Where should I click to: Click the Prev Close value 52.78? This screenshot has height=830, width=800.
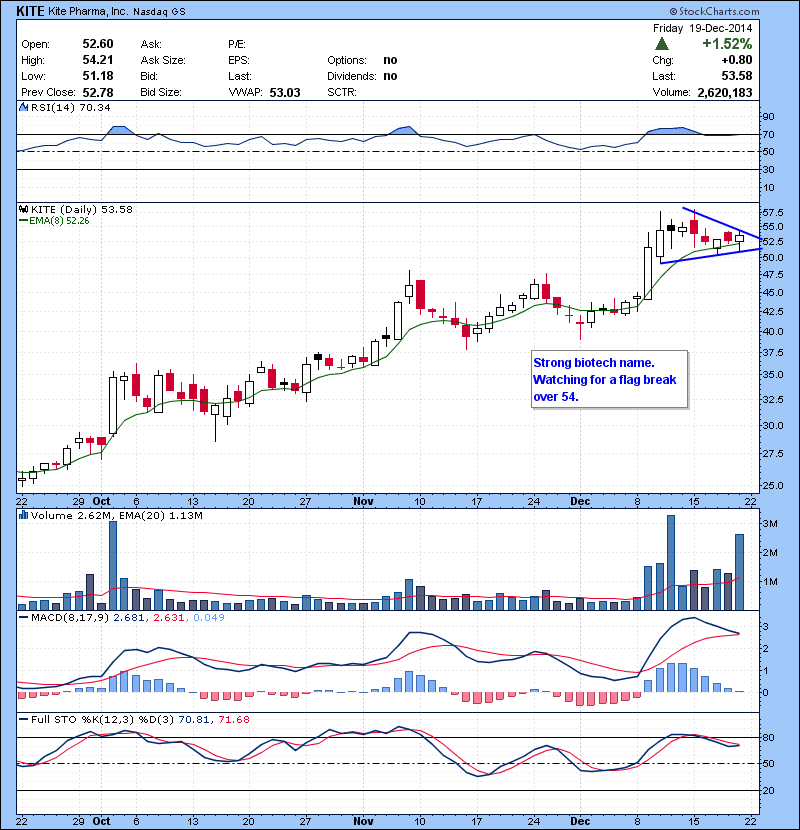(98, 92)
